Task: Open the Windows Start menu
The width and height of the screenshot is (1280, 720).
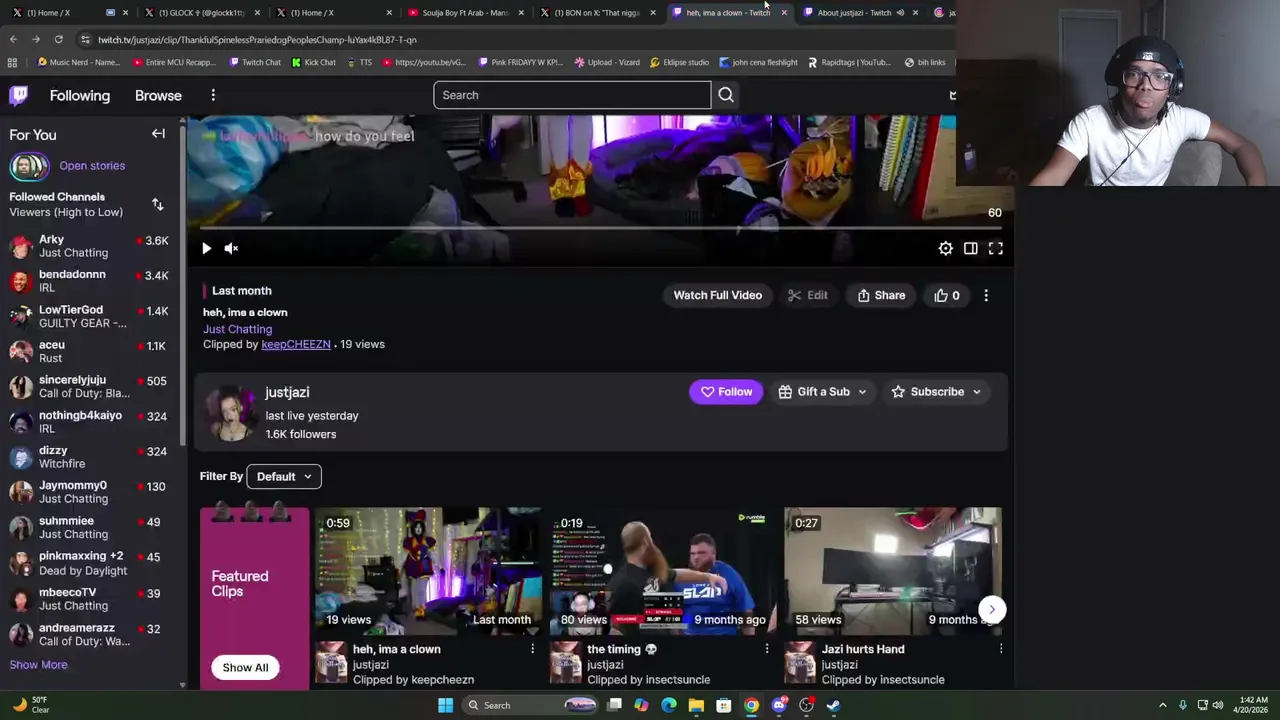Action: click(x=445, y=705)
